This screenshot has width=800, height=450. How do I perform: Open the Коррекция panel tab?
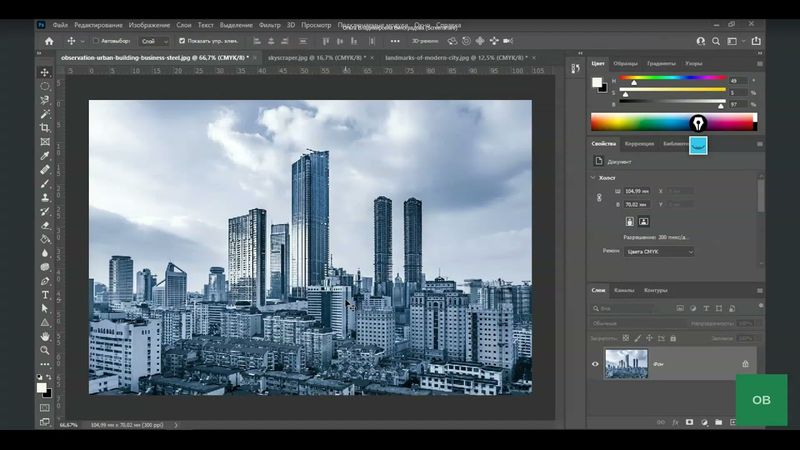click(639, 143)
